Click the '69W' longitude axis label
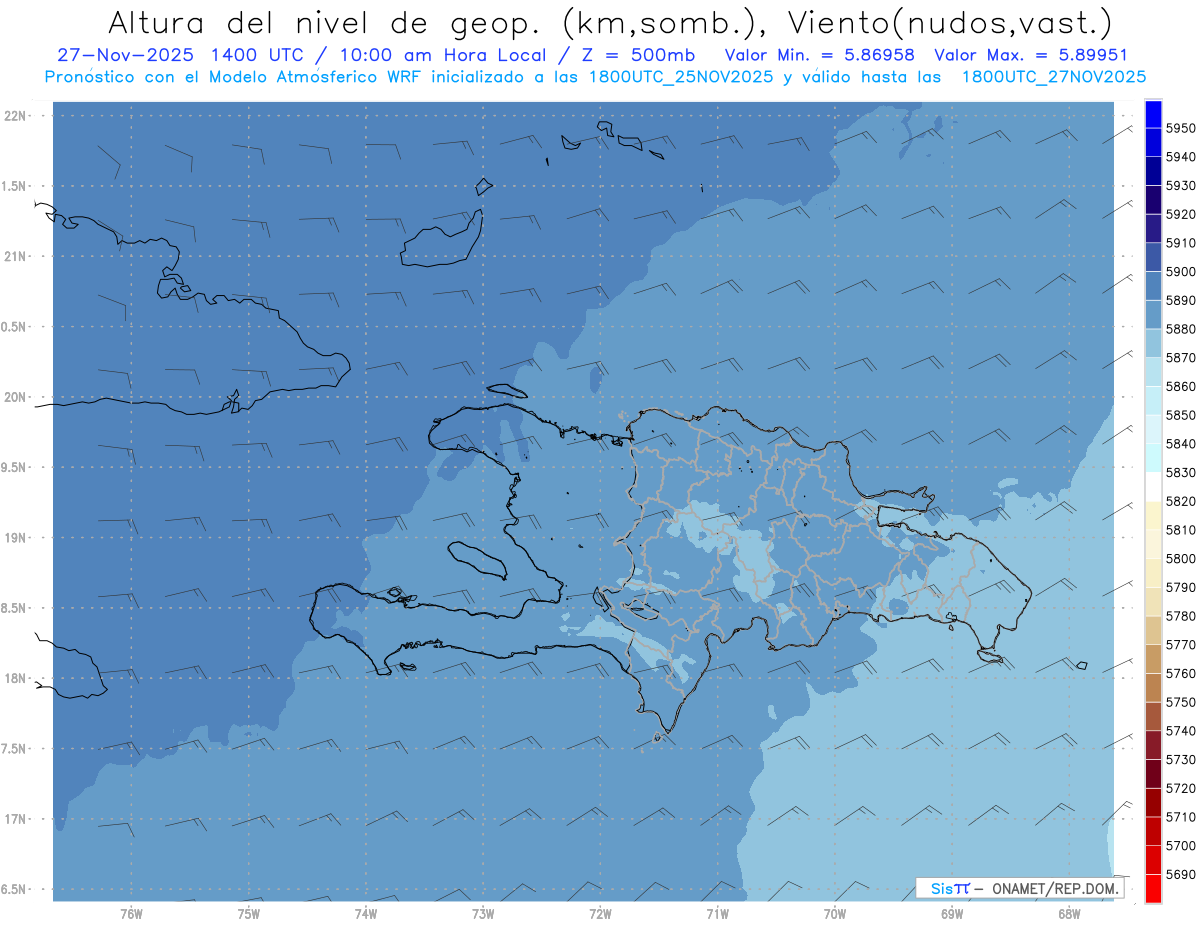Screen dimensions: 1200x927 pyautogui.click(x=952, y=913)
